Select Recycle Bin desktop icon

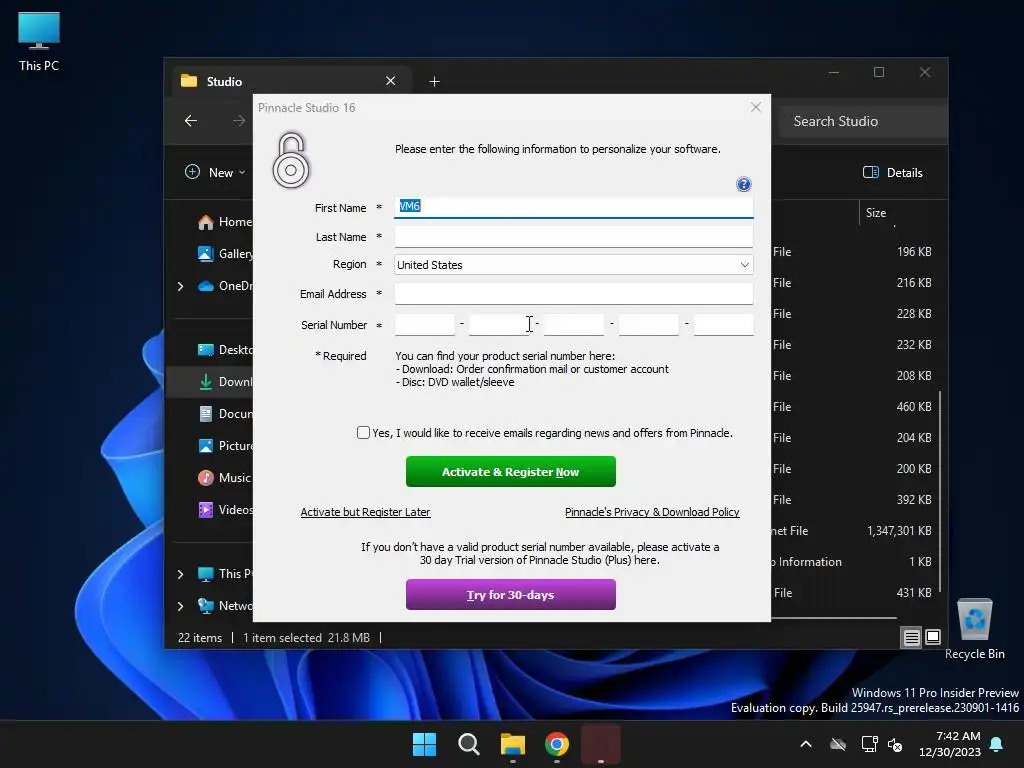coord(974,630)
